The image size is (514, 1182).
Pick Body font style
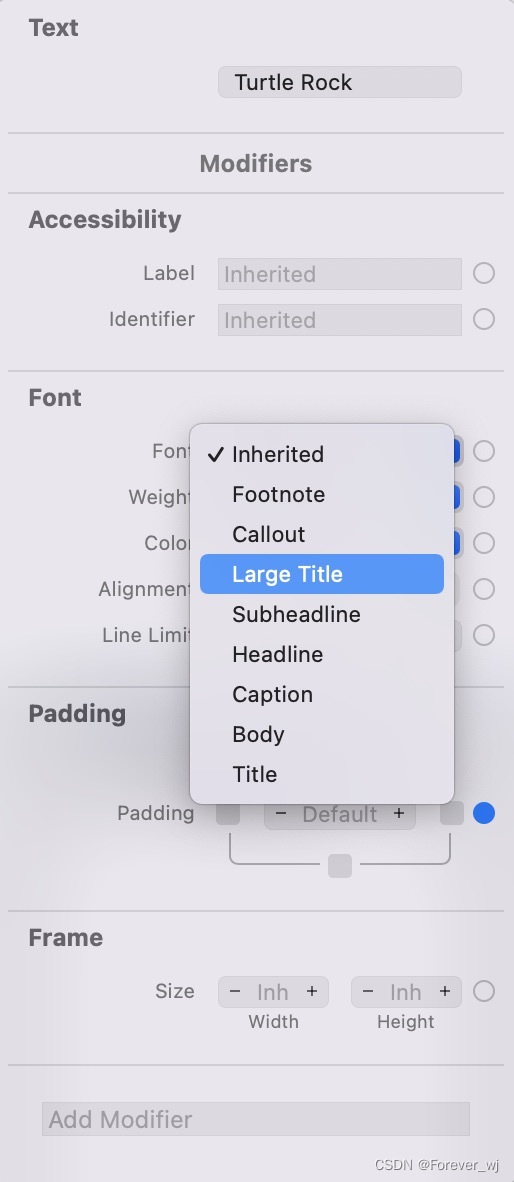(322, 734)
